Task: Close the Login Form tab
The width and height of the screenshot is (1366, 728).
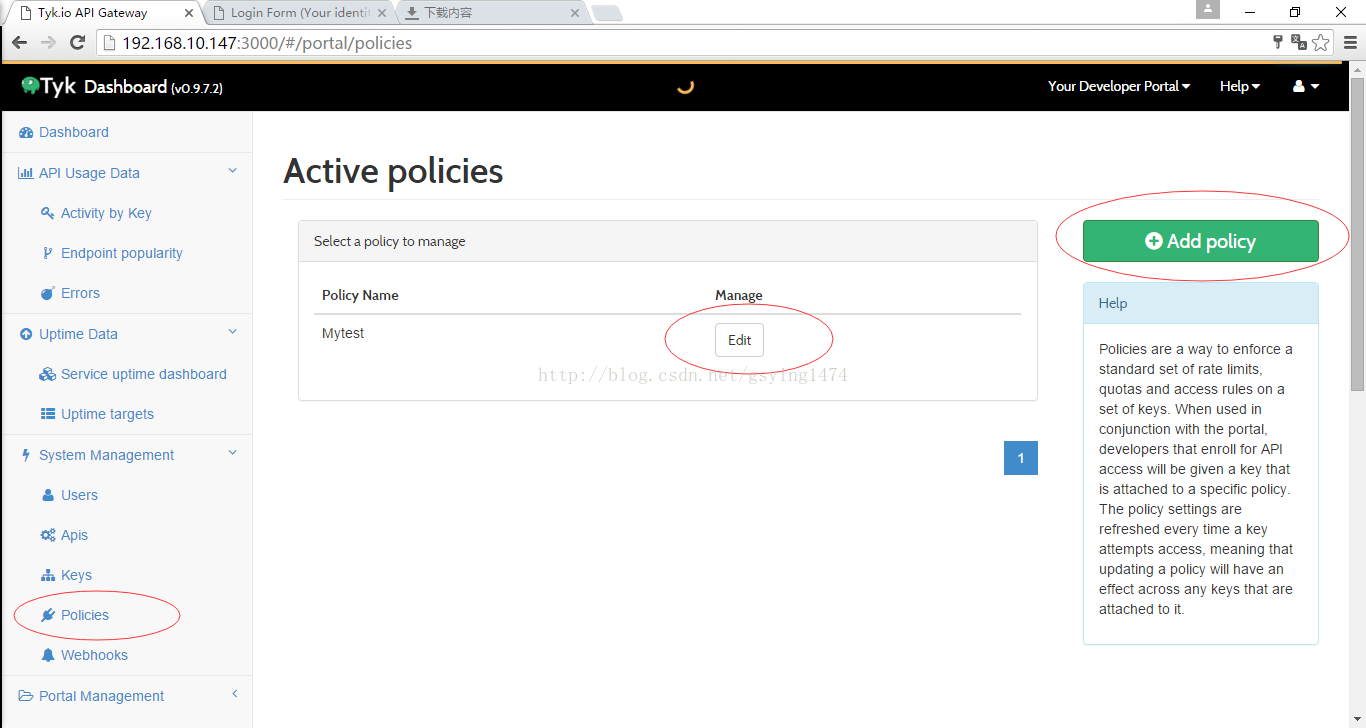Action: click(x=381, y=13)
